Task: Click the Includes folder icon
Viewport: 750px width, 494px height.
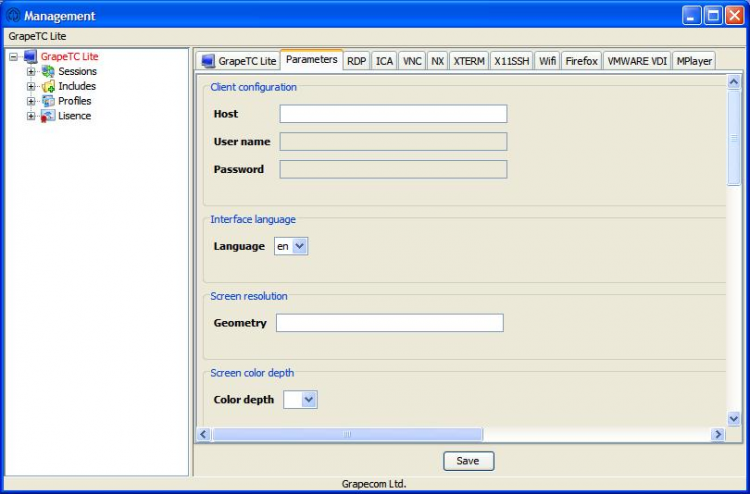Action: coord(48,86)
